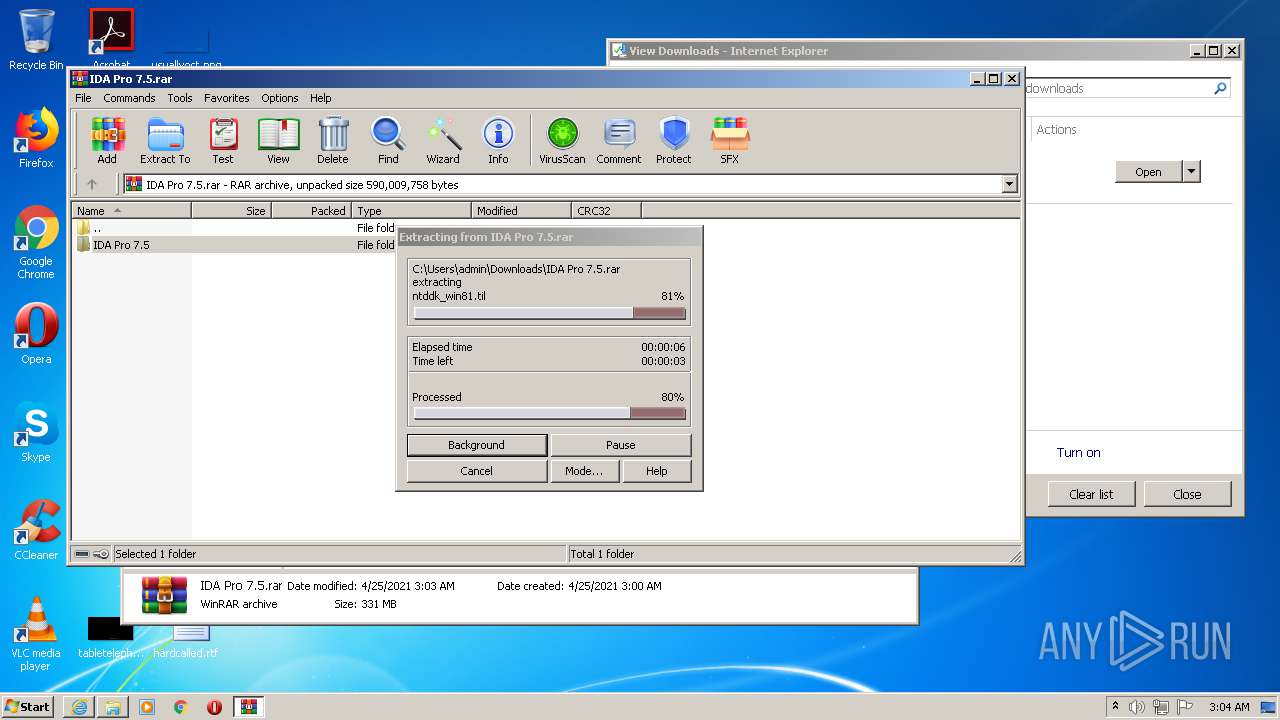Click Clear list in View Downloads window
This screenshot has width=1280, height=720.
point(1091,494)
